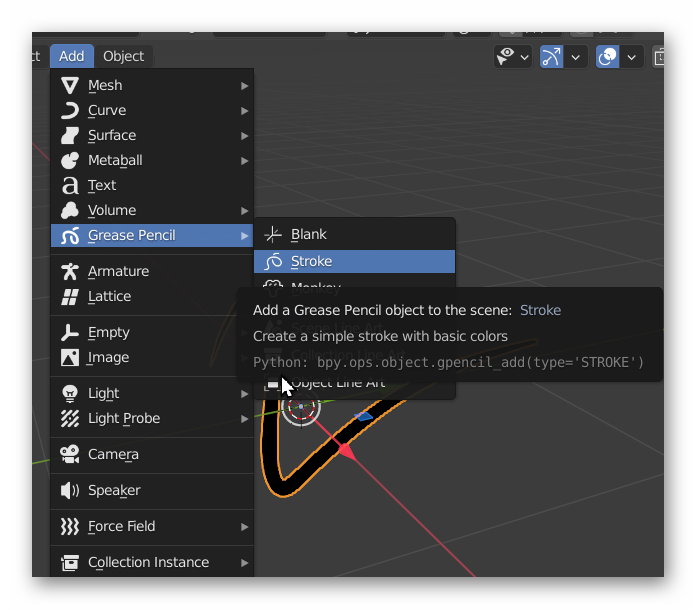Open the selectability and visibility icon

[505, 57]
